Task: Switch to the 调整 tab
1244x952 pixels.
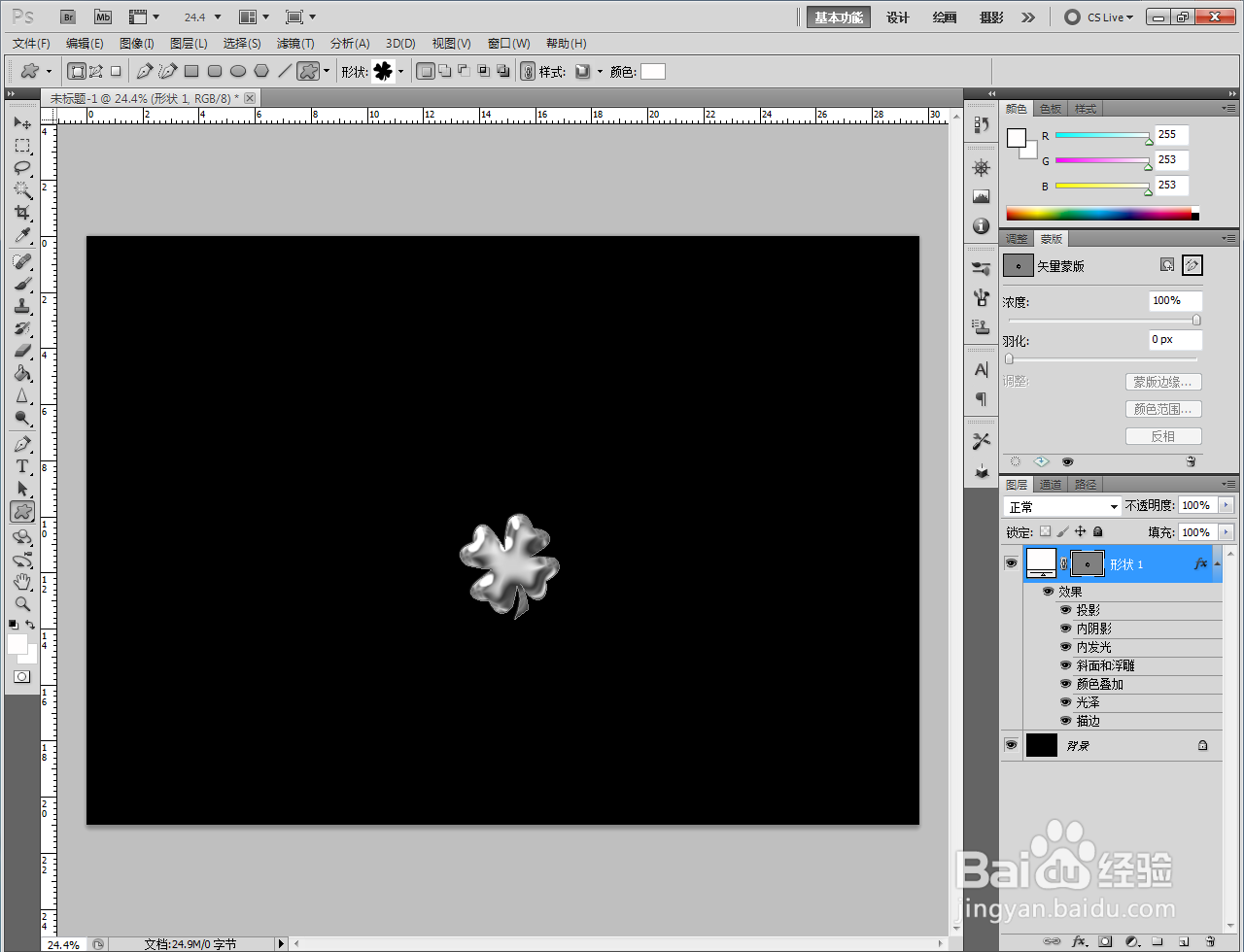Action: [x=1017, y=239]
